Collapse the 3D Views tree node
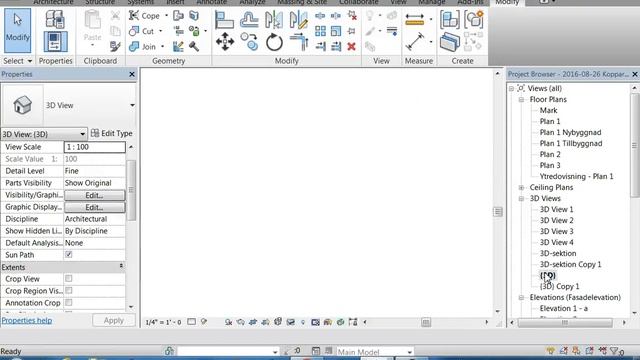Screen dimensions: 640x360 tap(521, 199)
